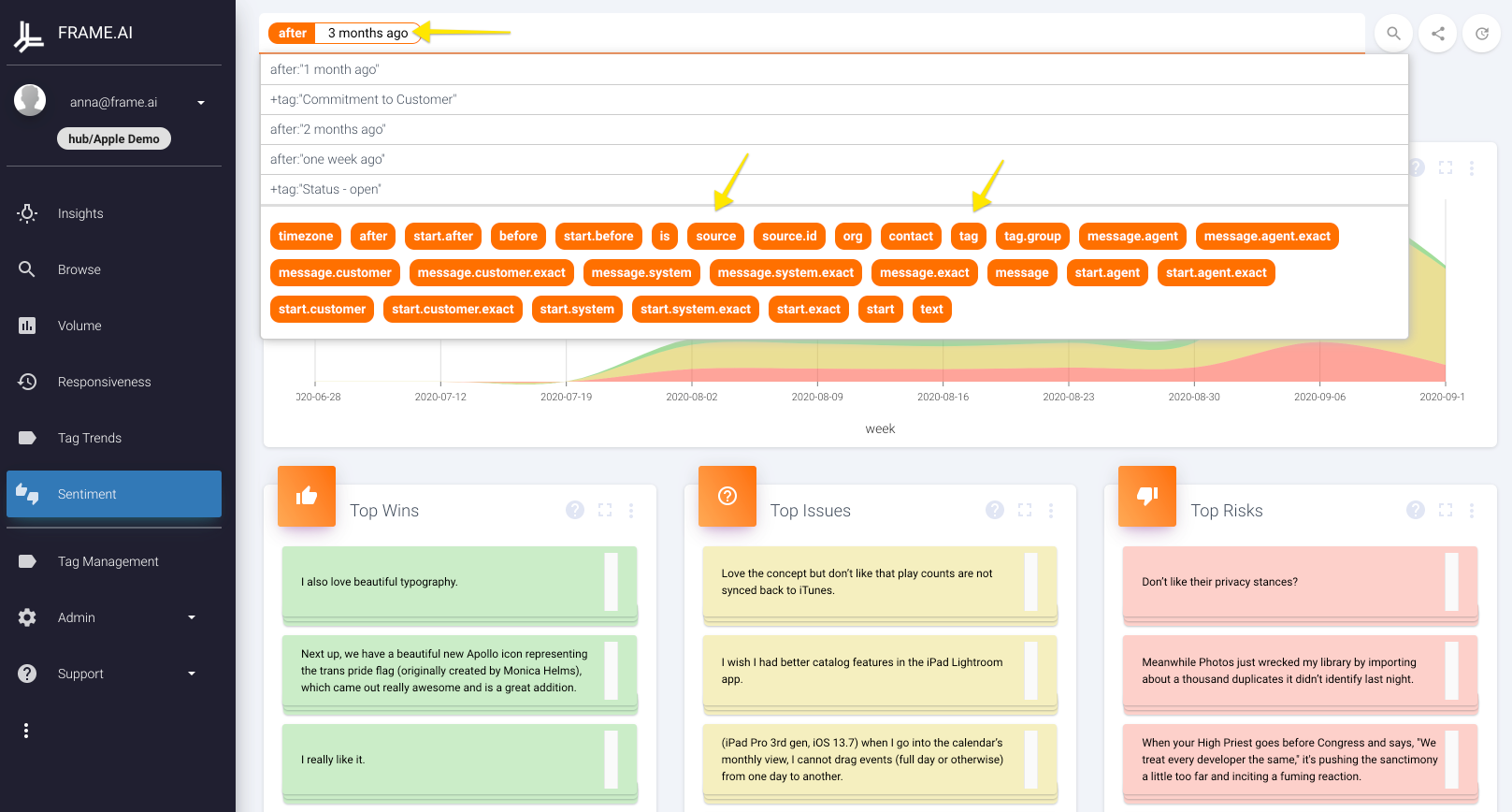
Task: Expand the anna@frame.ai account dropdown
Action: 201,103
